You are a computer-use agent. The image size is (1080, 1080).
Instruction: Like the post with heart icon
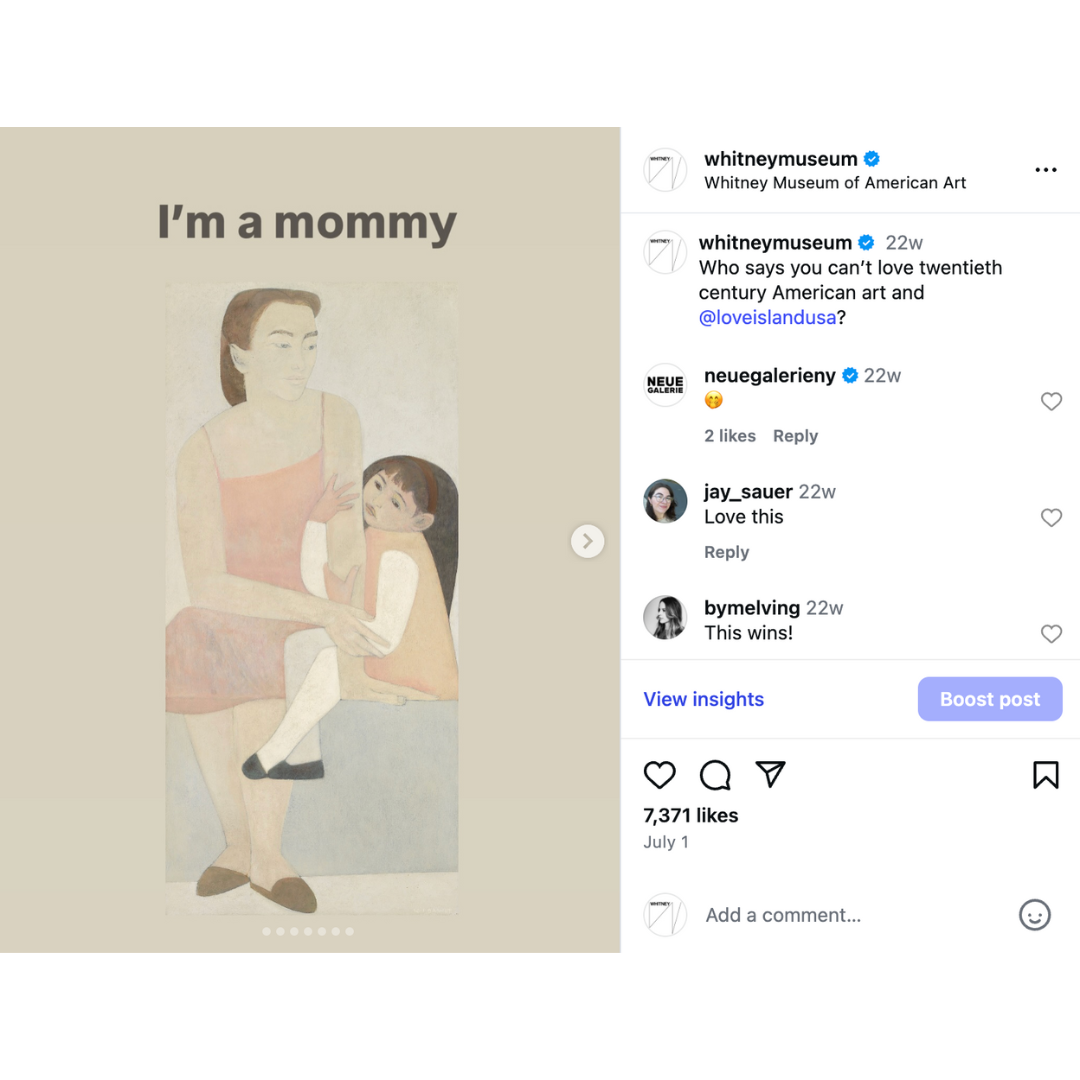tap(659, 775)
